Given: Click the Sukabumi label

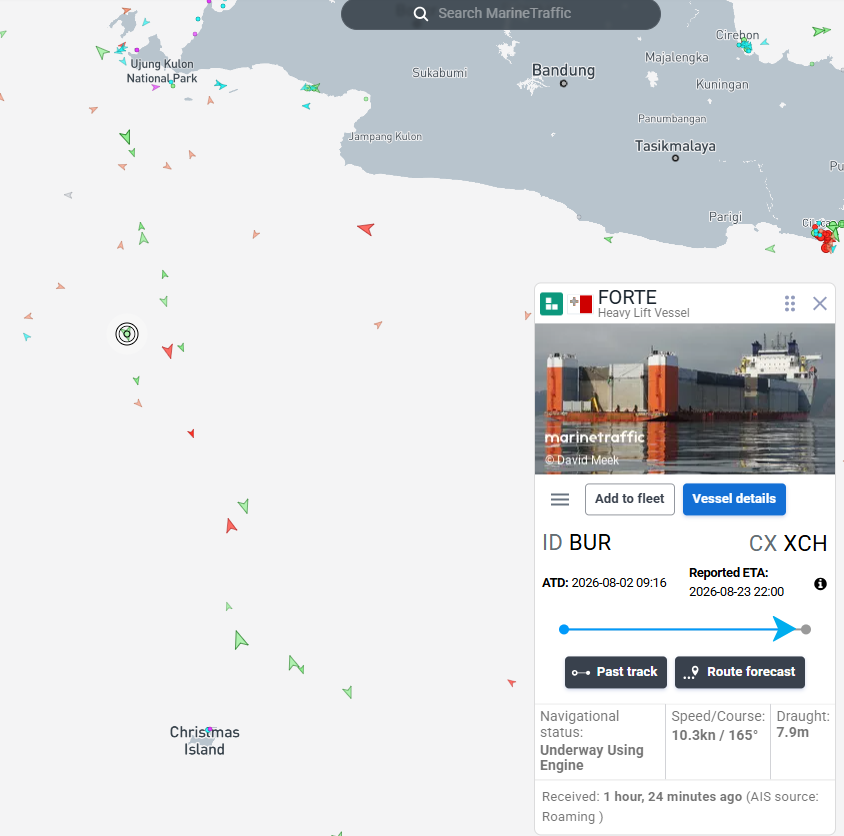Looking at the screenshot, I should point(439,73).
